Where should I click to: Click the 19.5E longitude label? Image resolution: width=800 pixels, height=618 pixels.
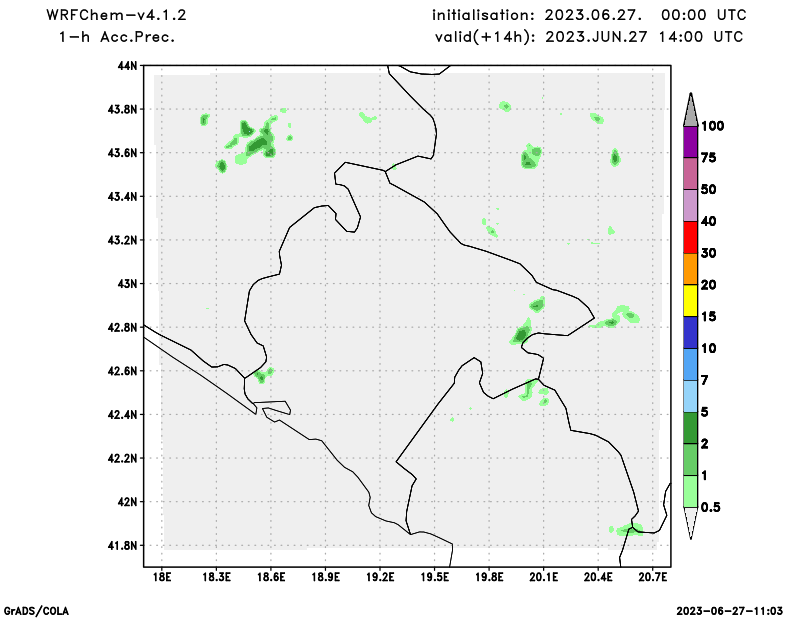(435, 577)
